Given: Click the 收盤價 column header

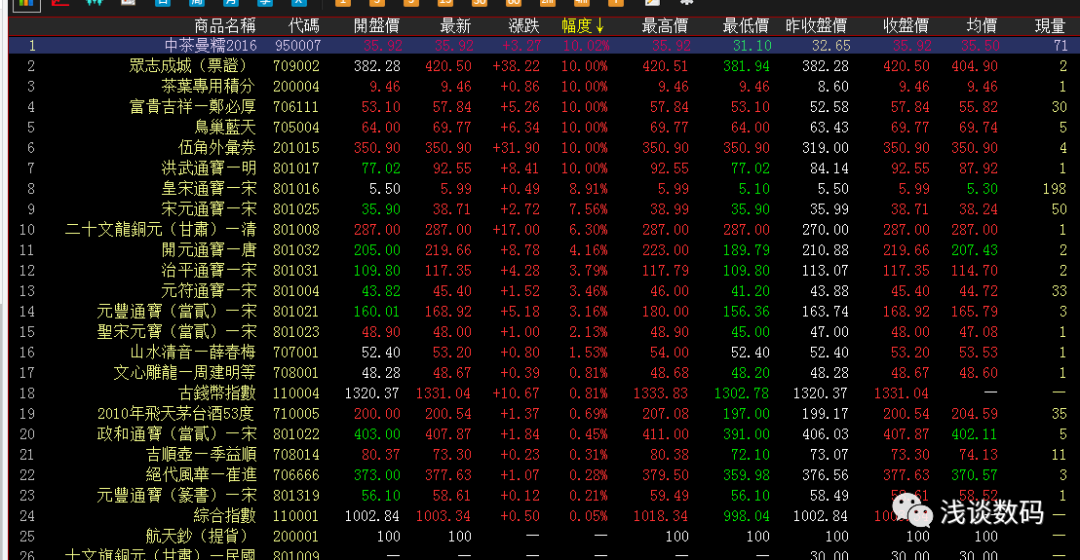Looking at the screenshot, I should tap(906, 26).
